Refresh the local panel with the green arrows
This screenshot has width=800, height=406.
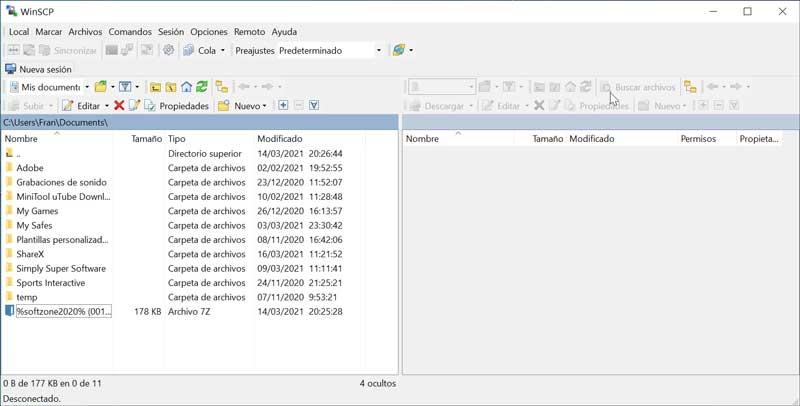202,87
